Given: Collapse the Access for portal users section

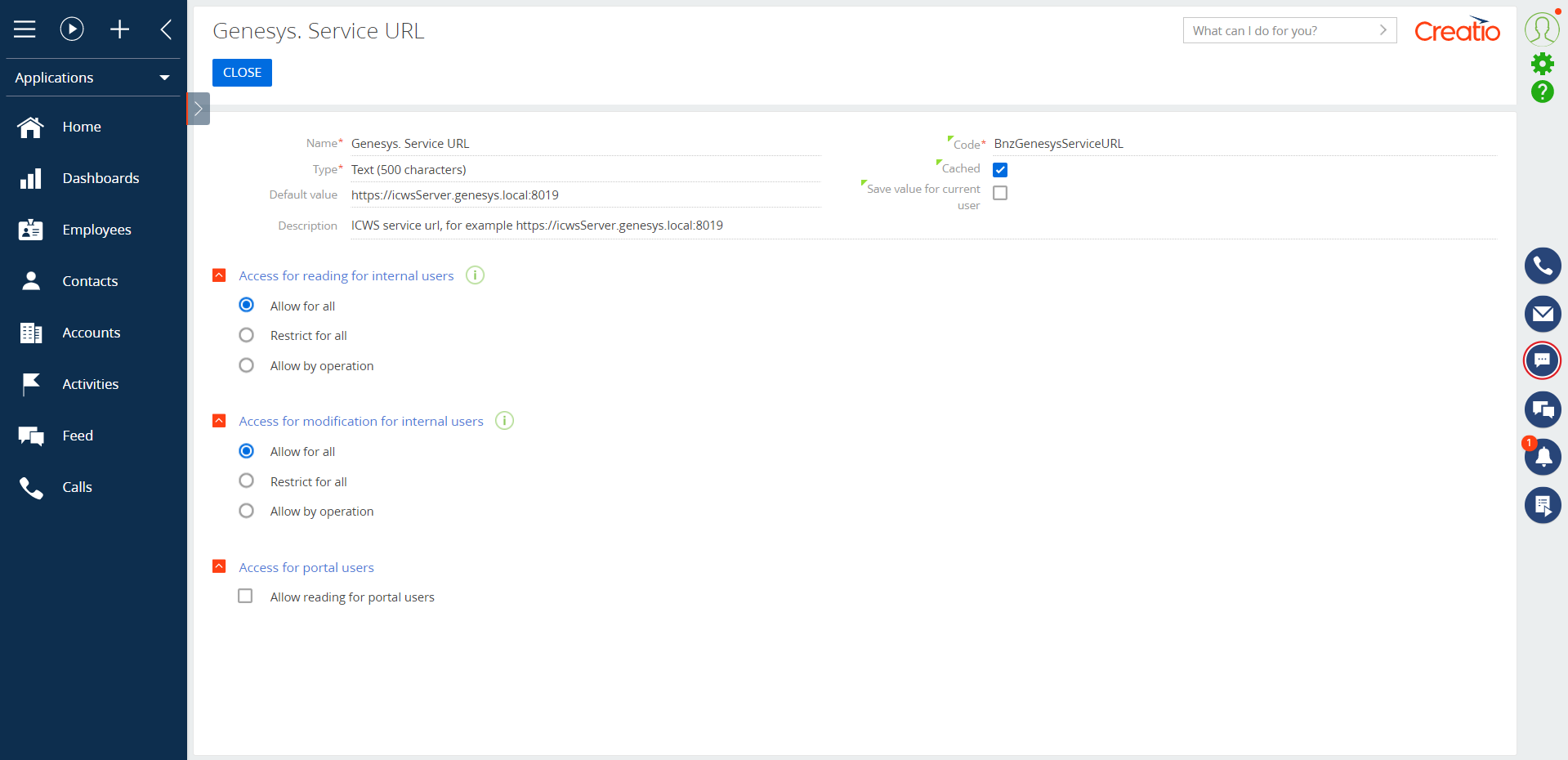Looking at the screenshot, I should pyautogui.click(x=219, y=566).
